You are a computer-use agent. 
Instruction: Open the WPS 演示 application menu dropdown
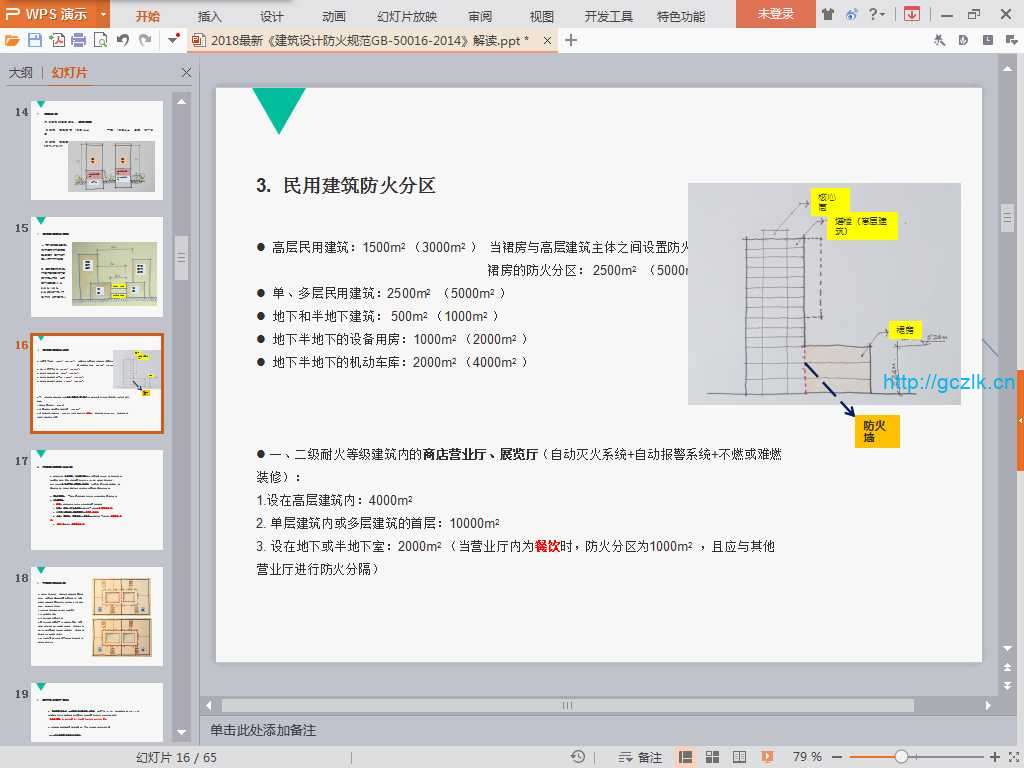104,15
